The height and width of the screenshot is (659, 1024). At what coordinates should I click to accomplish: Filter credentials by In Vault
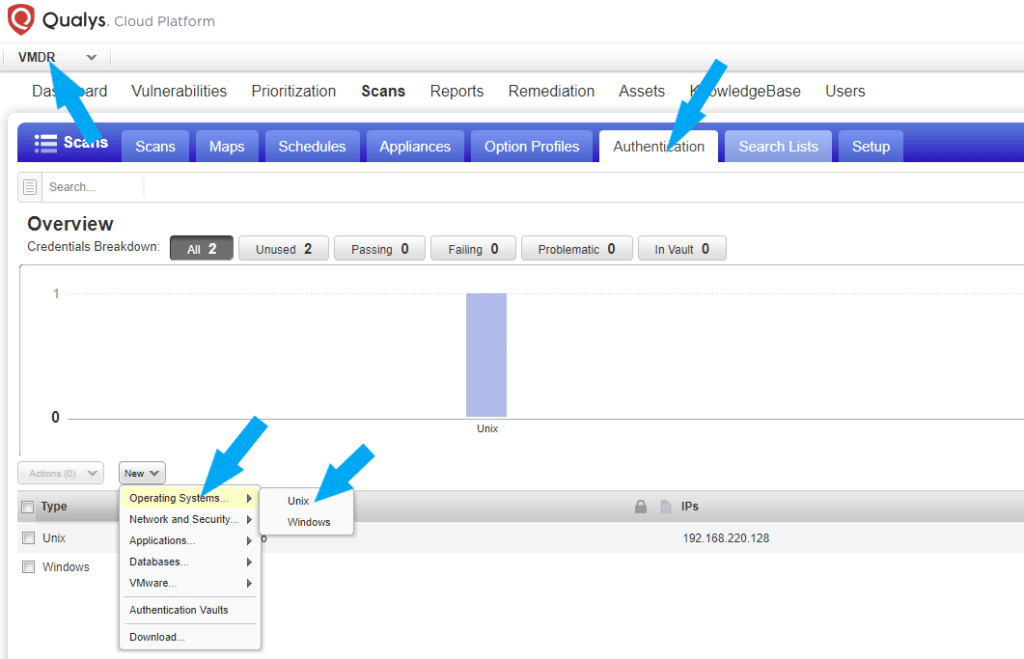coord(682,249)
